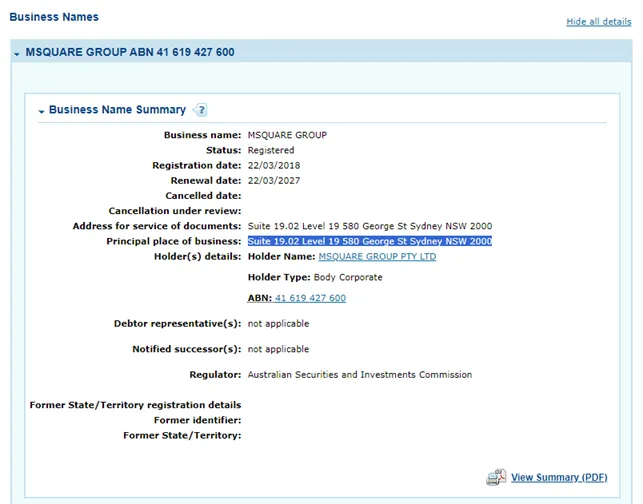
Task: Click the Status value Registered
Action: 271,151
